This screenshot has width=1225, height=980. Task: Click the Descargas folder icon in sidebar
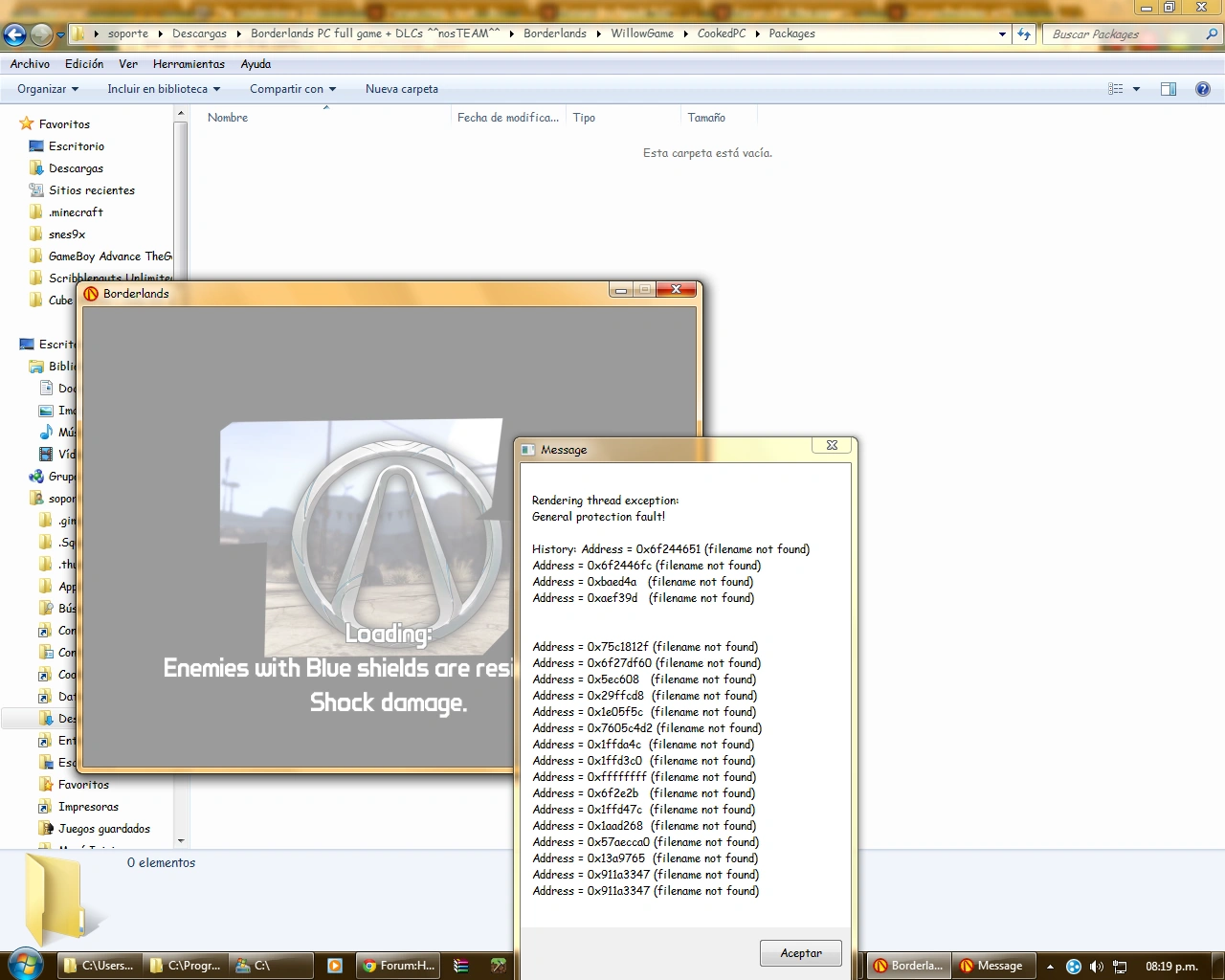coord(36,168)
